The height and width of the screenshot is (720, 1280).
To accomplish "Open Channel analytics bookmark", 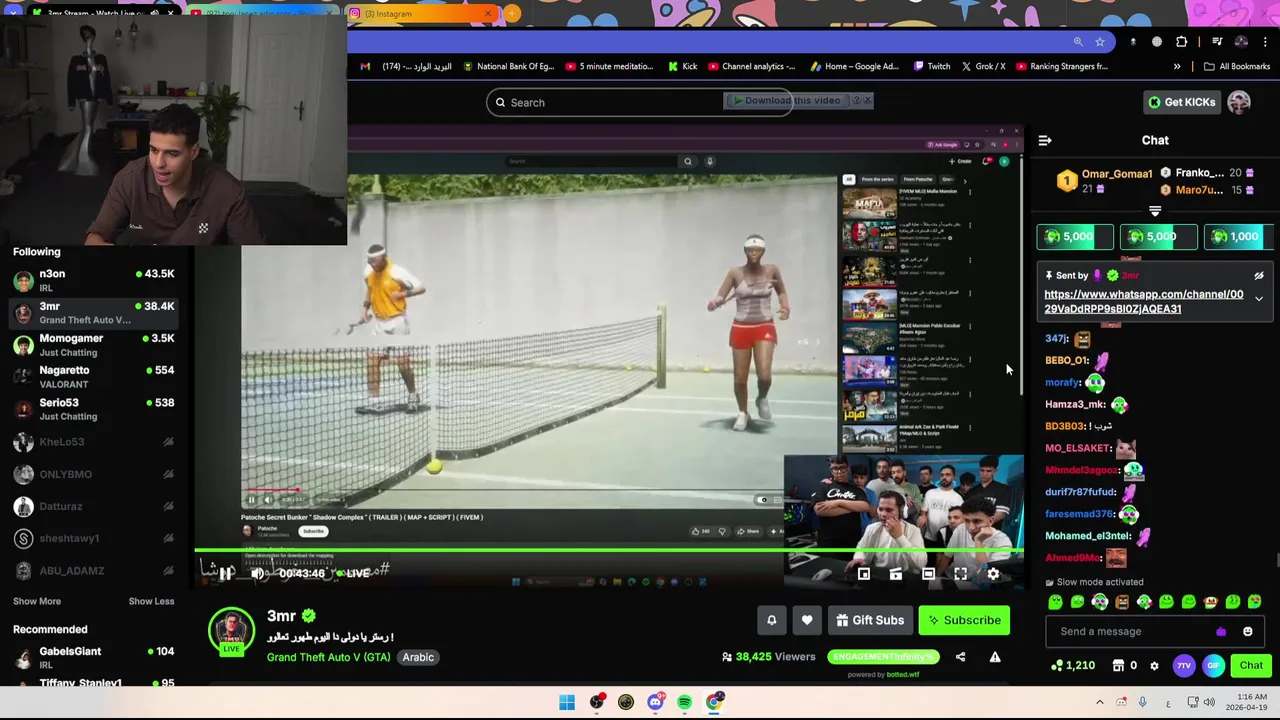I will tap(751, 67).
